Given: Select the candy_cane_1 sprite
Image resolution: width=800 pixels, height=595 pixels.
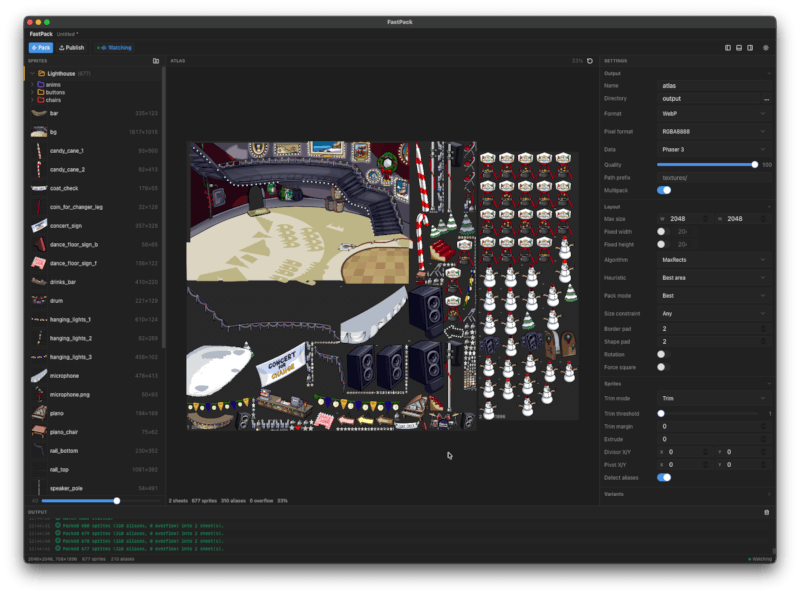Looking at the screenshot, I should [94, 151].
